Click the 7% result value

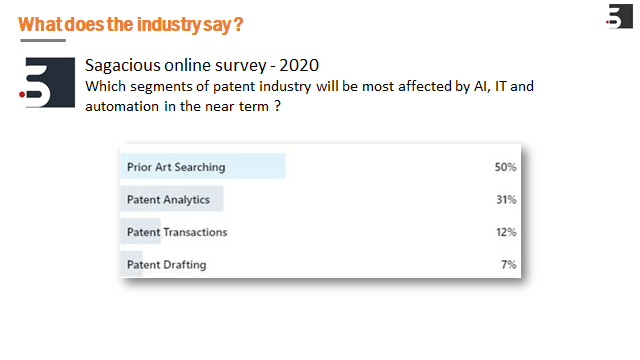click(509, 264)
